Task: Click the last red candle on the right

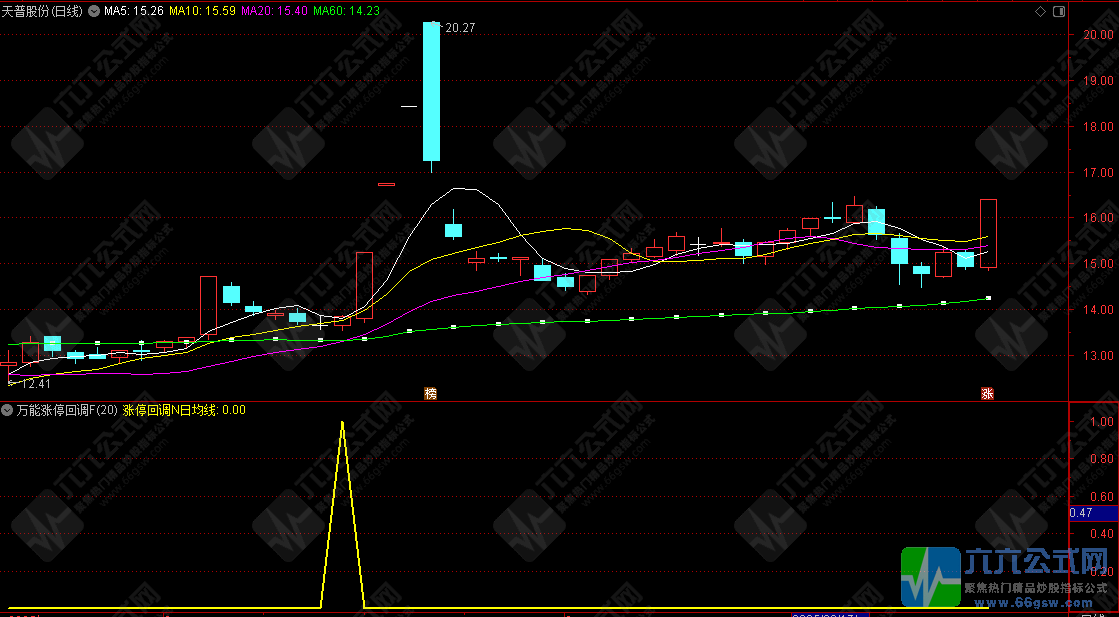Action: click(988, 233)
